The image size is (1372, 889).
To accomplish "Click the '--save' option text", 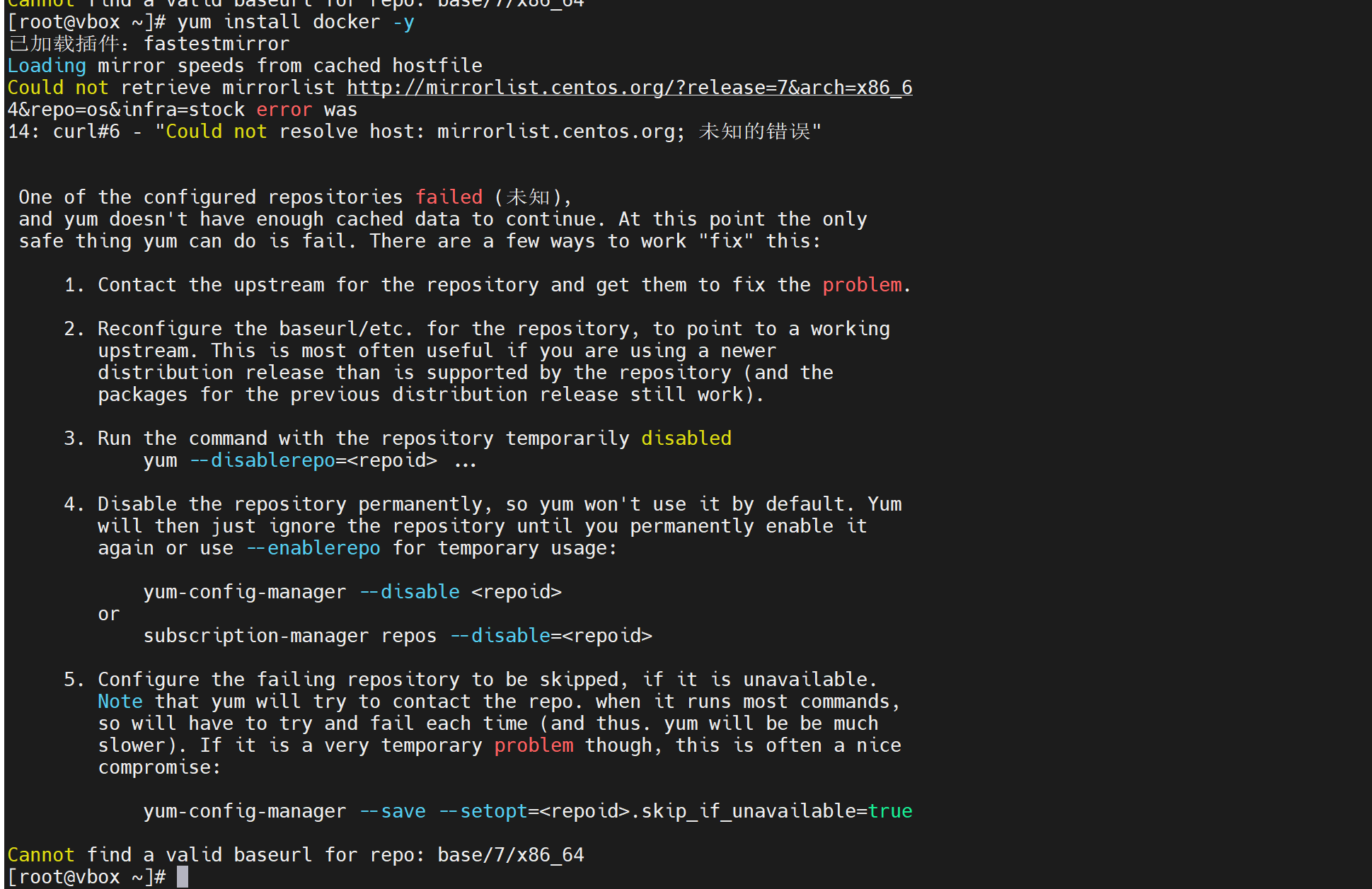I will click(x=393, y=811).
